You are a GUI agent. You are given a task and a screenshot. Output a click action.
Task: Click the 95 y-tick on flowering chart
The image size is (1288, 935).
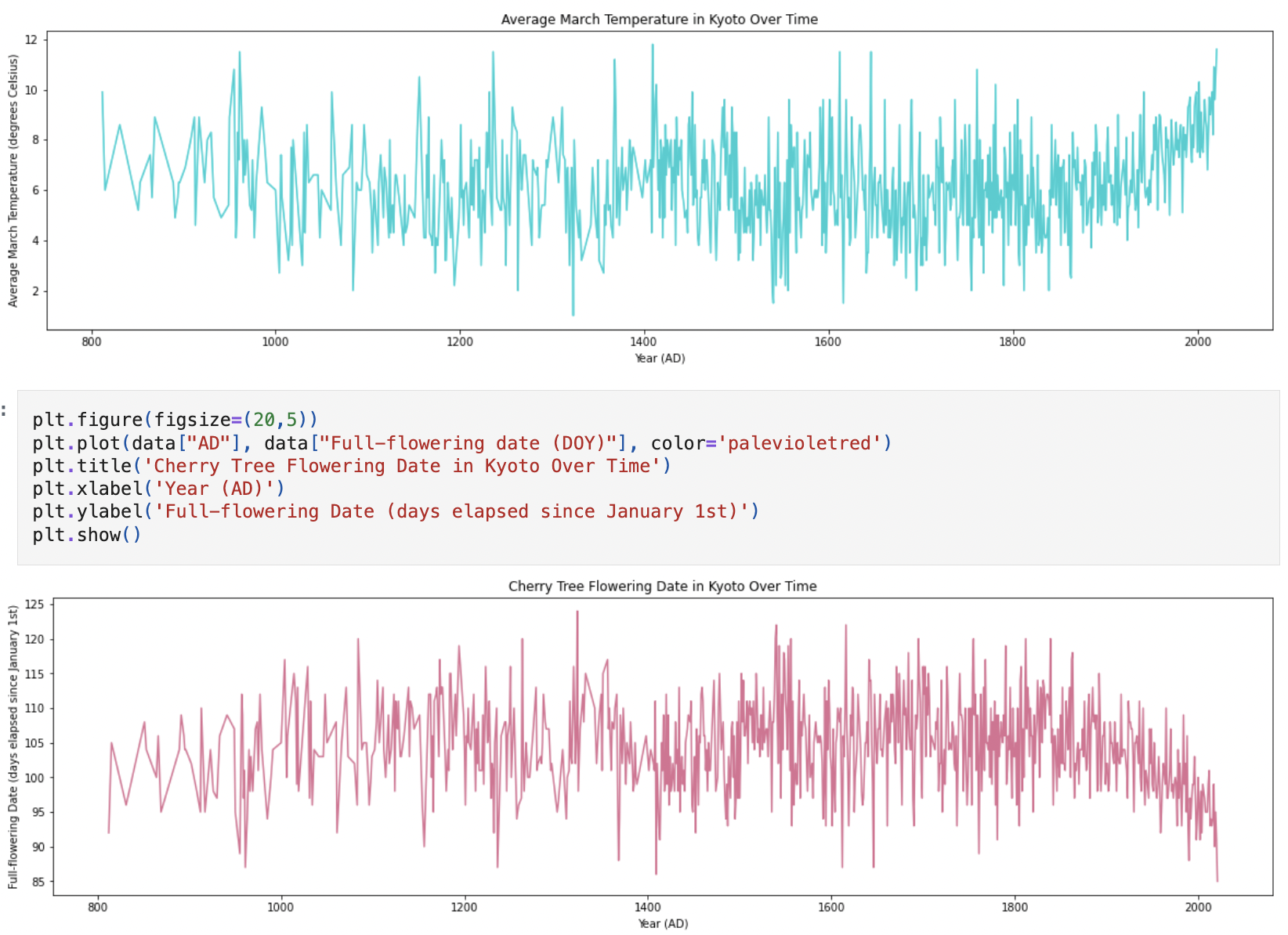click(38, 812)
